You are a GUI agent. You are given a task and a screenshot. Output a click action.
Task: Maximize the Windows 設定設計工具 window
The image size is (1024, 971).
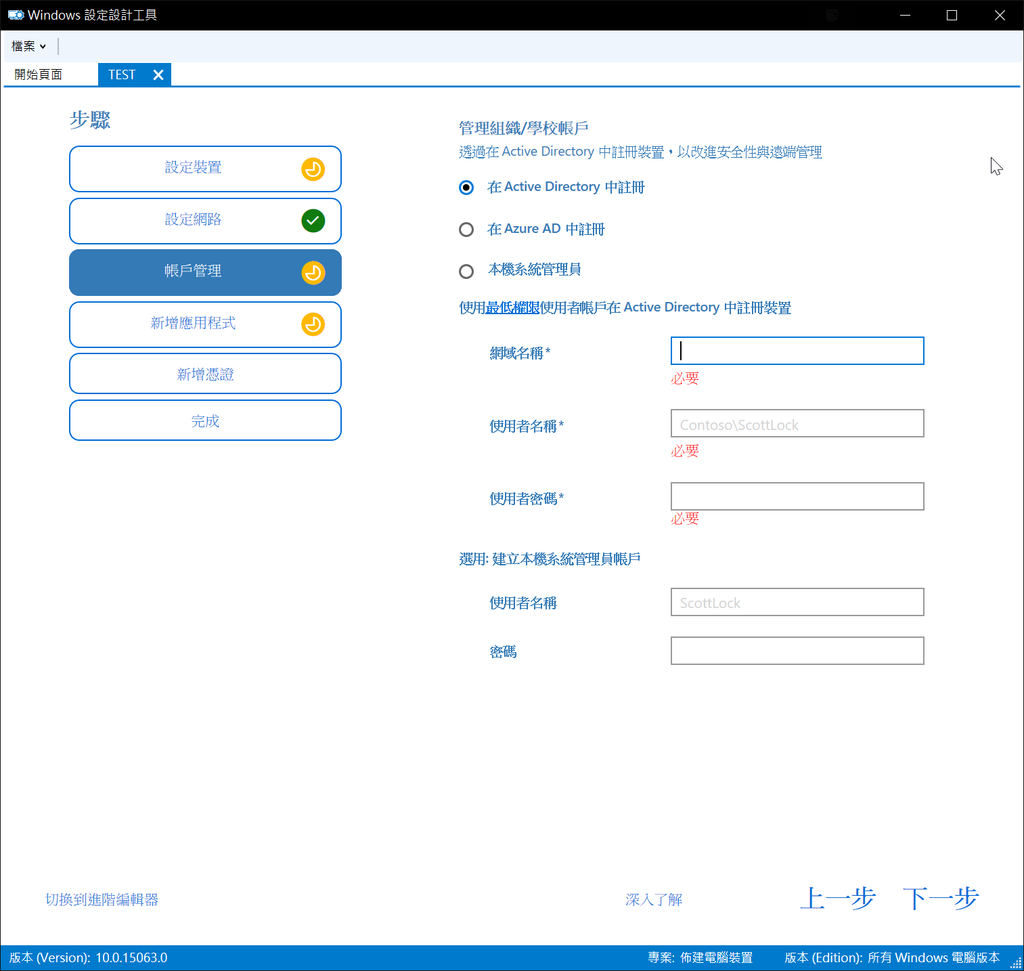click(x=952, y=15)
